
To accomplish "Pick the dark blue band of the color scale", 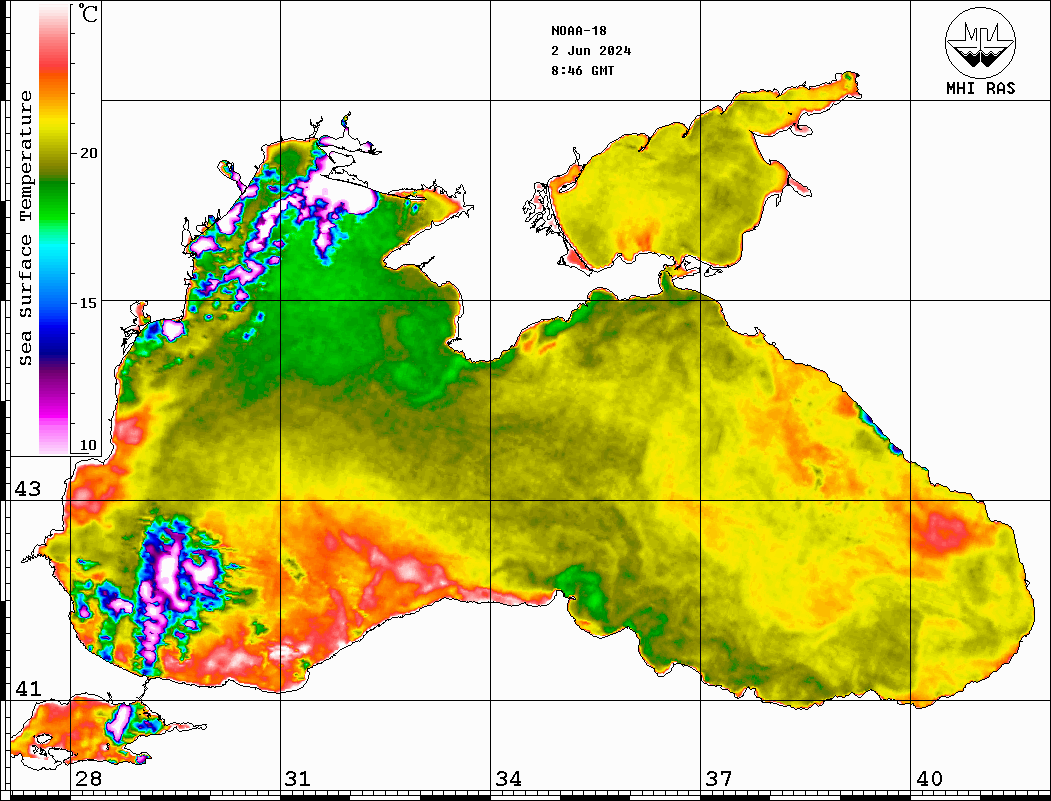I will point(54,342).
